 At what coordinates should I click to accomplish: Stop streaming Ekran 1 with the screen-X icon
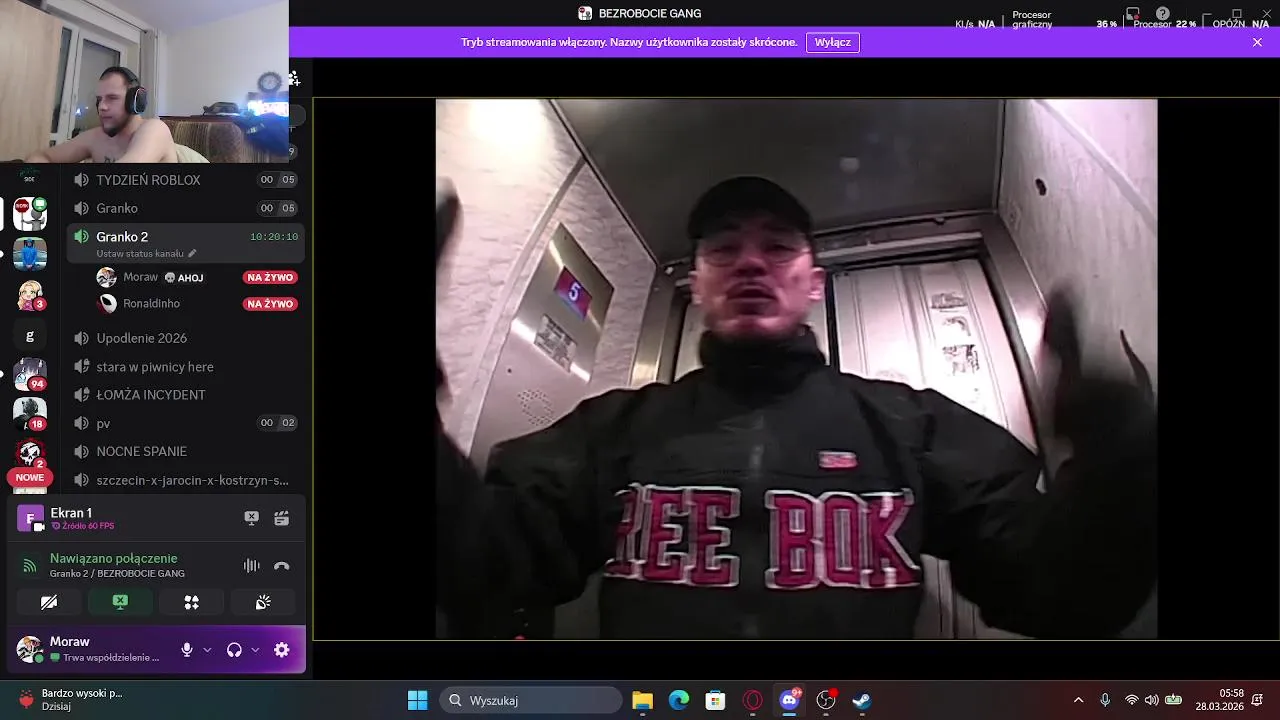coord(252,518)
